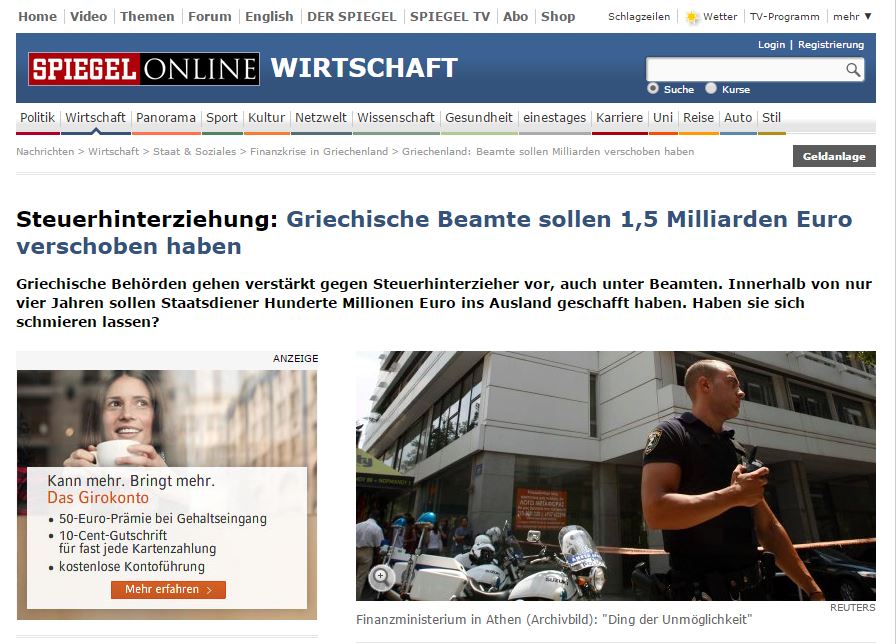This screenshot has height=644, width=896.
Task: Click the magnifying glass search icon
Action: [853, 70]
